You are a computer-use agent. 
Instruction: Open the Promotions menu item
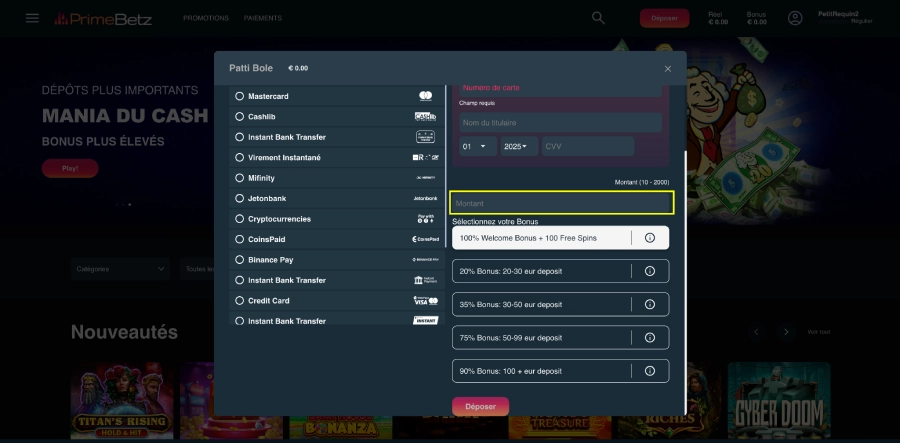click(x=206, y=18)
